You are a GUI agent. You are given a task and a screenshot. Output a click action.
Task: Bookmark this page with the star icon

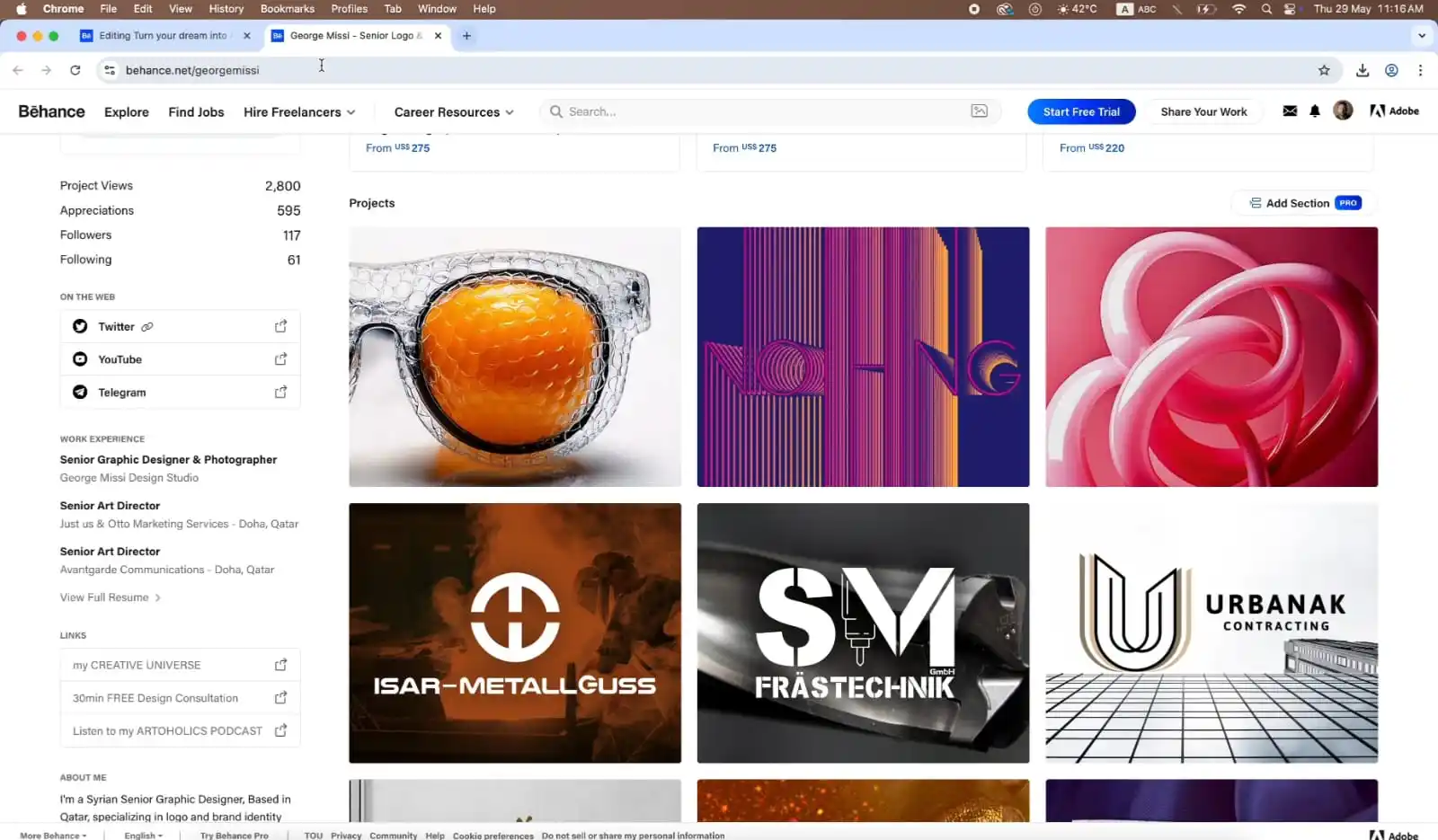(1324, 70)
